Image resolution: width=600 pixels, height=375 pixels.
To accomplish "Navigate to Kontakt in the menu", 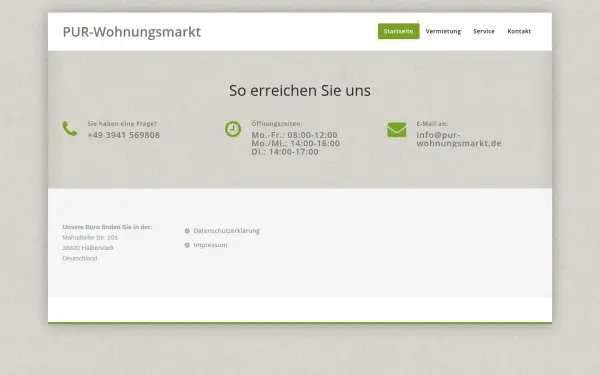I will coord(519,31).
